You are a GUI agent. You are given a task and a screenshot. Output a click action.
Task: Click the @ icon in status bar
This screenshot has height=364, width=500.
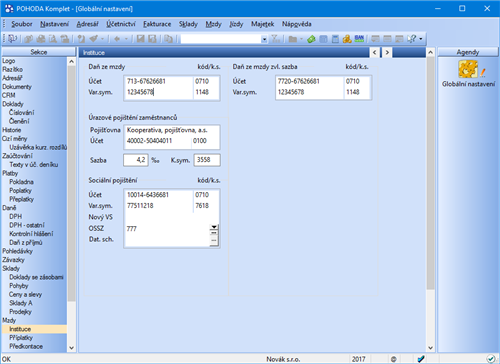[x=393, y=359]
